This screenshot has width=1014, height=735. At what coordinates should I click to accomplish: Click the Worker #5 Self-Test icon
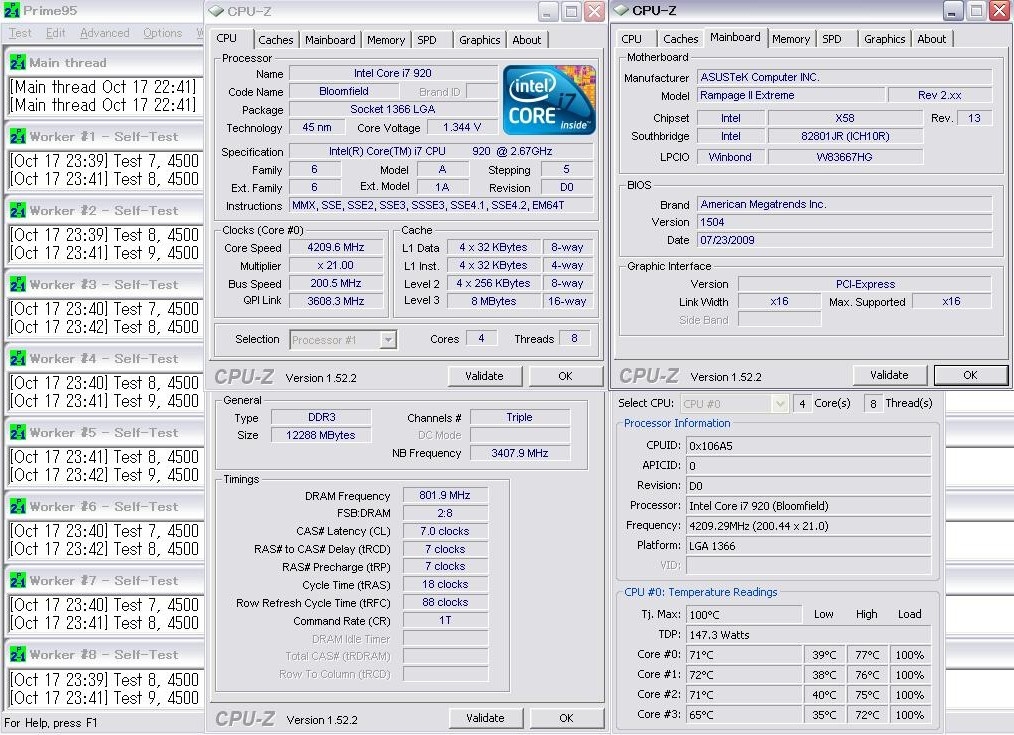coord(17,432)
